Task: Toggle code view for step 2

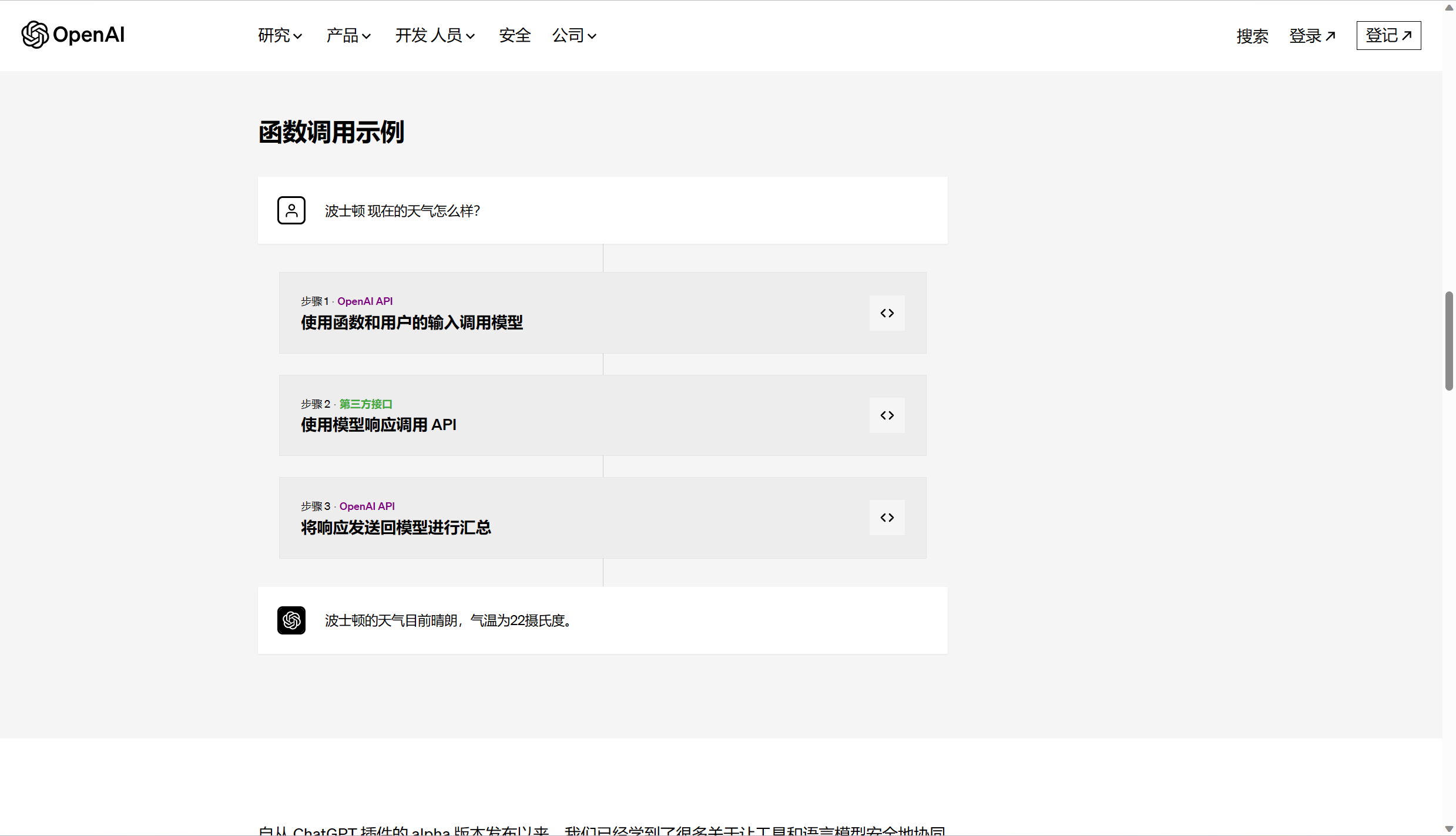Action: (887, 415)
